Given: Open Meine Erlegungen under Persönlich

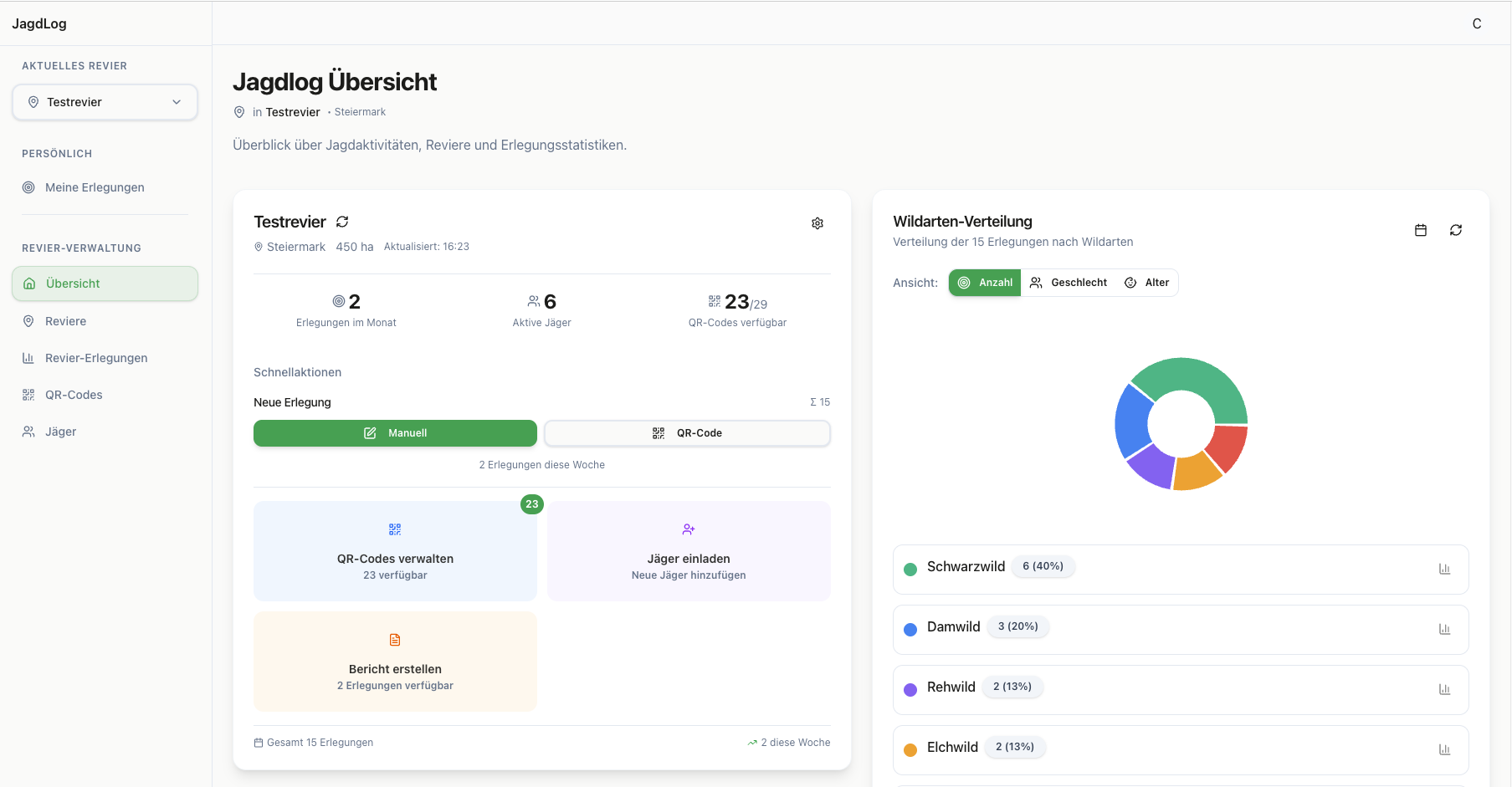Looking at the screenshot, I should coord(95,187).
